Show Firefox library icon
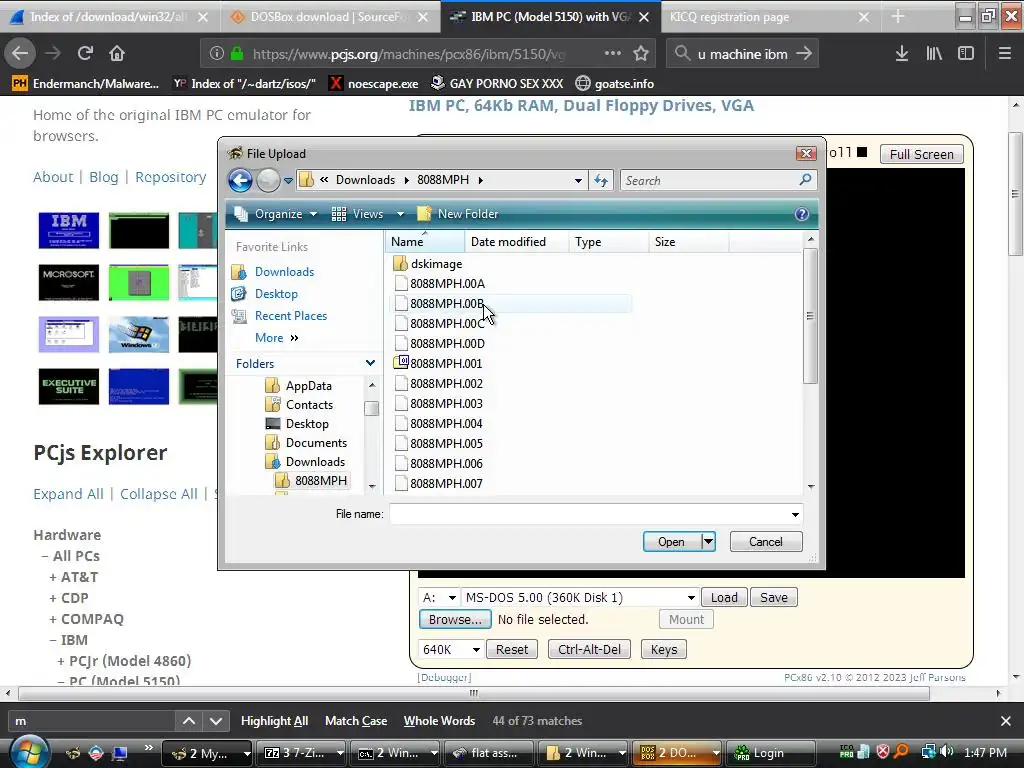 pos(934,54)
